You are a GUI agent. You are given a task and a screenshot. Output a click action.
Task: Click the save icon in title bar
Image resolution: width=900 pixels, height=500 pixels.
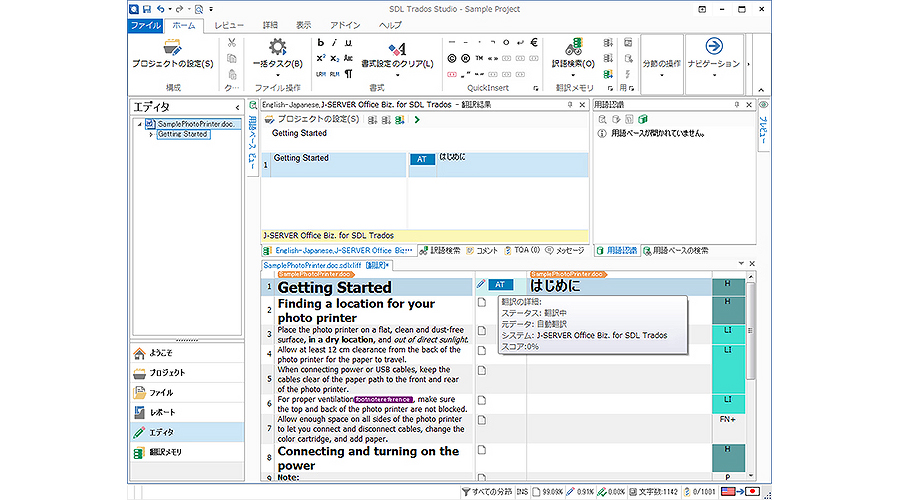tap(147, 9)
